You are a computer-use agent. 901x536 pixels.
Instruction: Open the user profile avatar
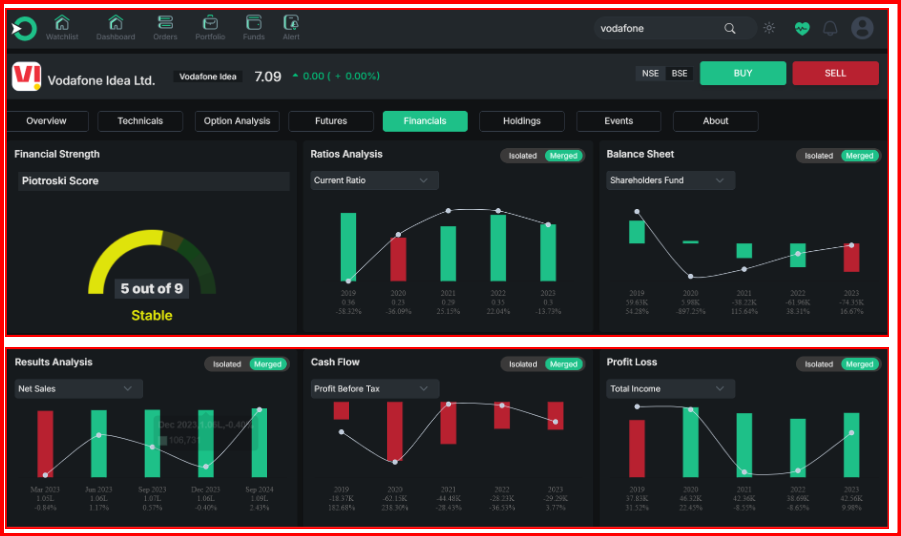862,28
